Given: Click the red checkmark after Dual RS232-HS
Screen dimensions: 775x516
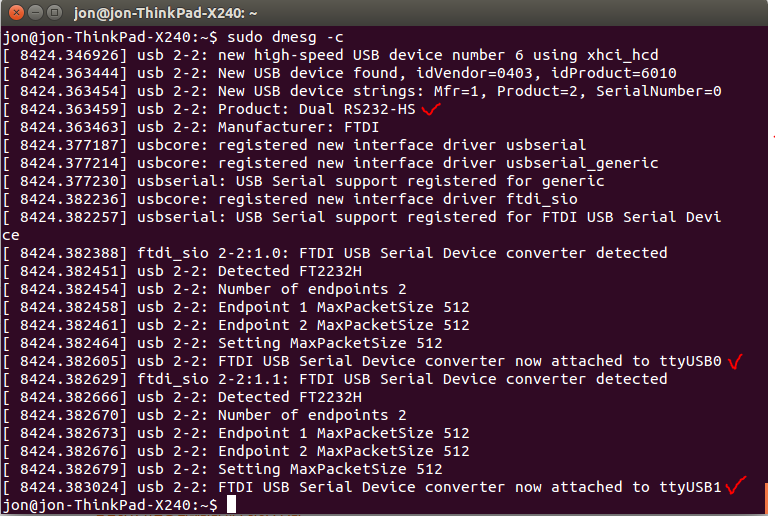Looking at the screenshot, I should point(431,108).
